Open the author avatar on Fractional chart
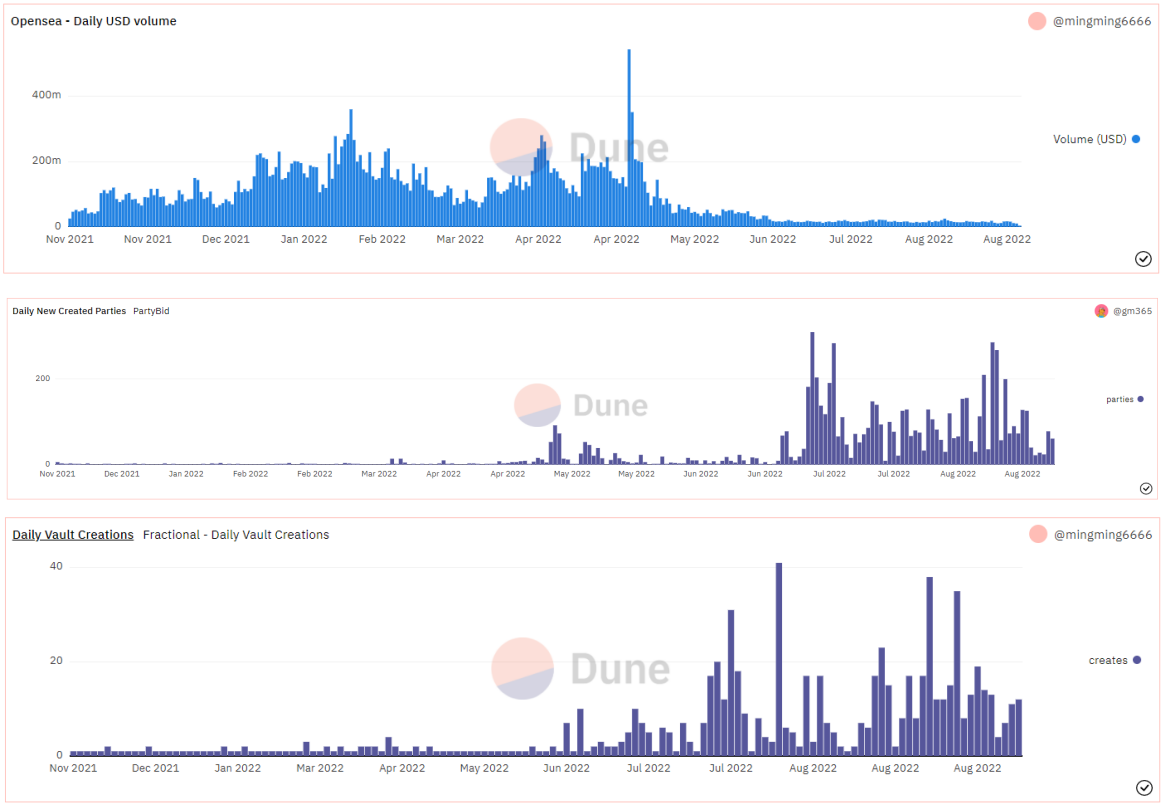This screenshot has width=1164, height=806. tap(1038, 534)
